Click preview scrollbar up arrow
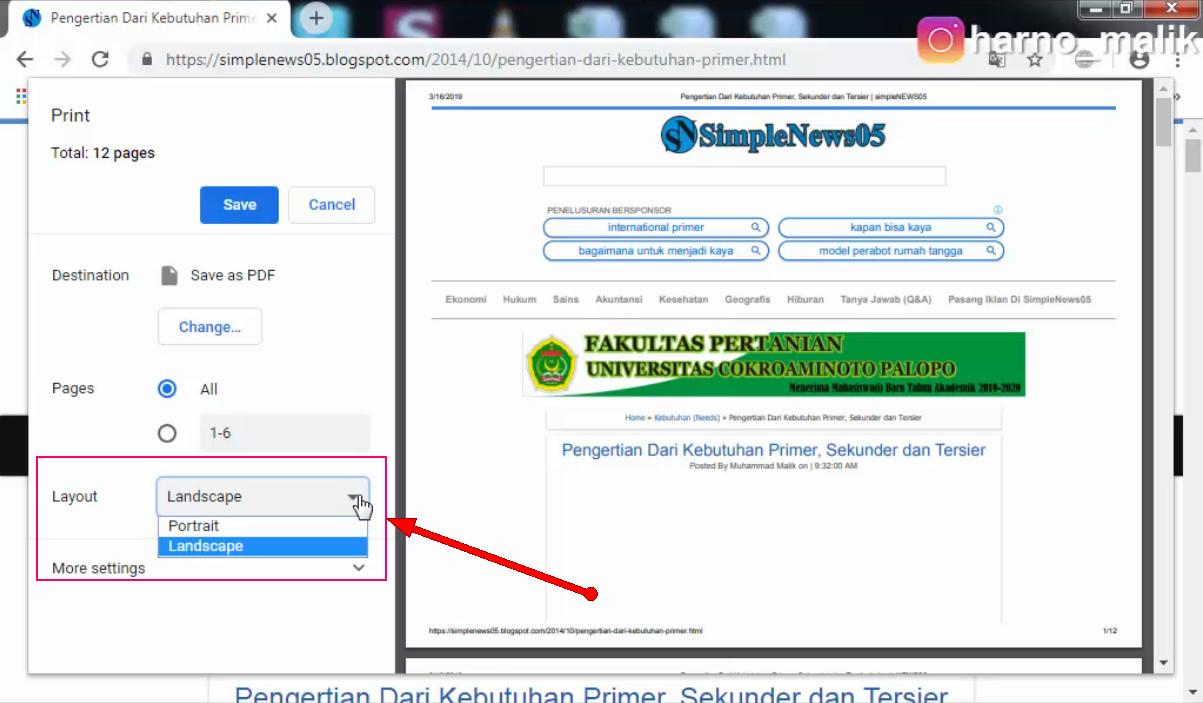The height and width of the screenshot is (703, 1203). coord(1163,89)
